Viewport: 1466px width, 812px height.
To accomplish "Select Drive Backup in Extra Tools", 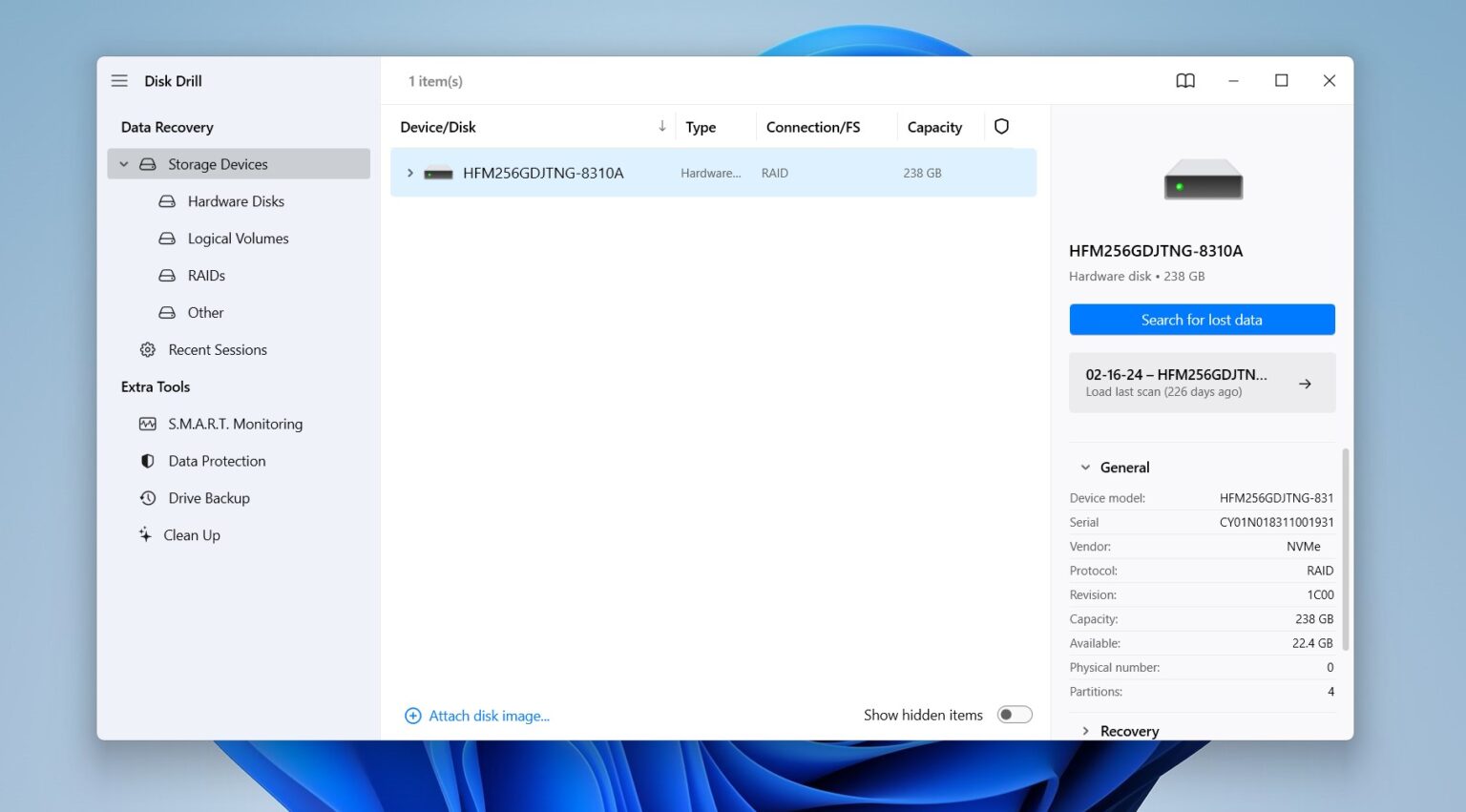I will [x=209, y=498].
